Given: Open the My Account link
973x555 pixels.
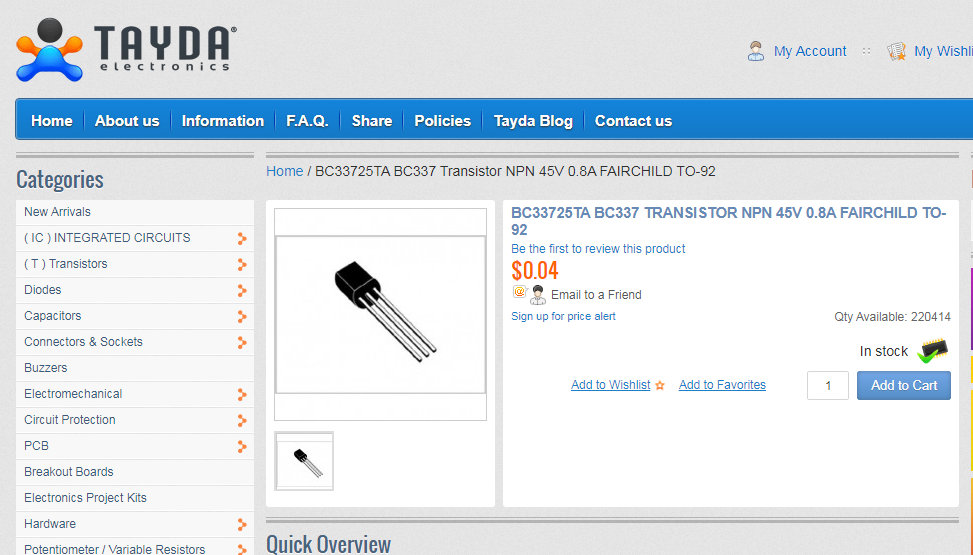Looking at the screenshot, I should coord(810,51).
